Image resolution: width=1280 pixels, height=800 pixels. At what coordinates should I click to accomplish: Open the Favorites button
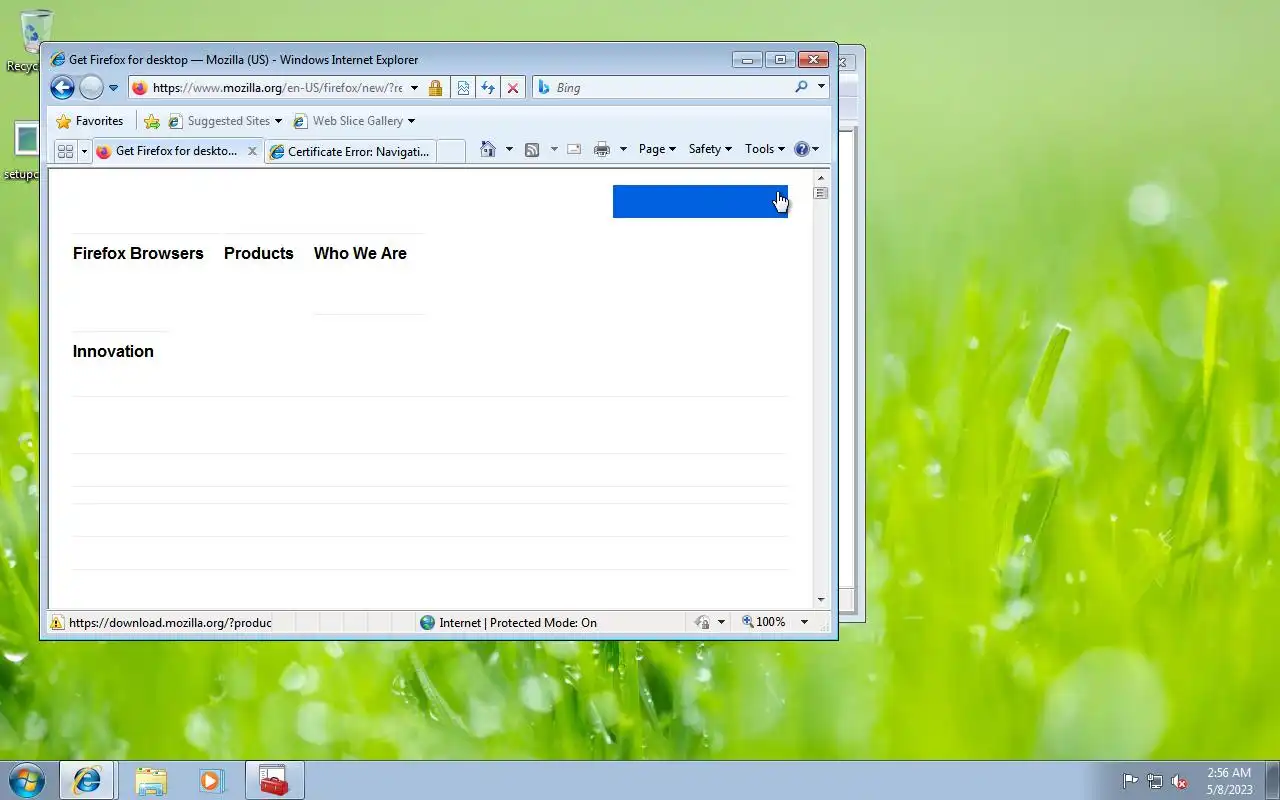90,121
